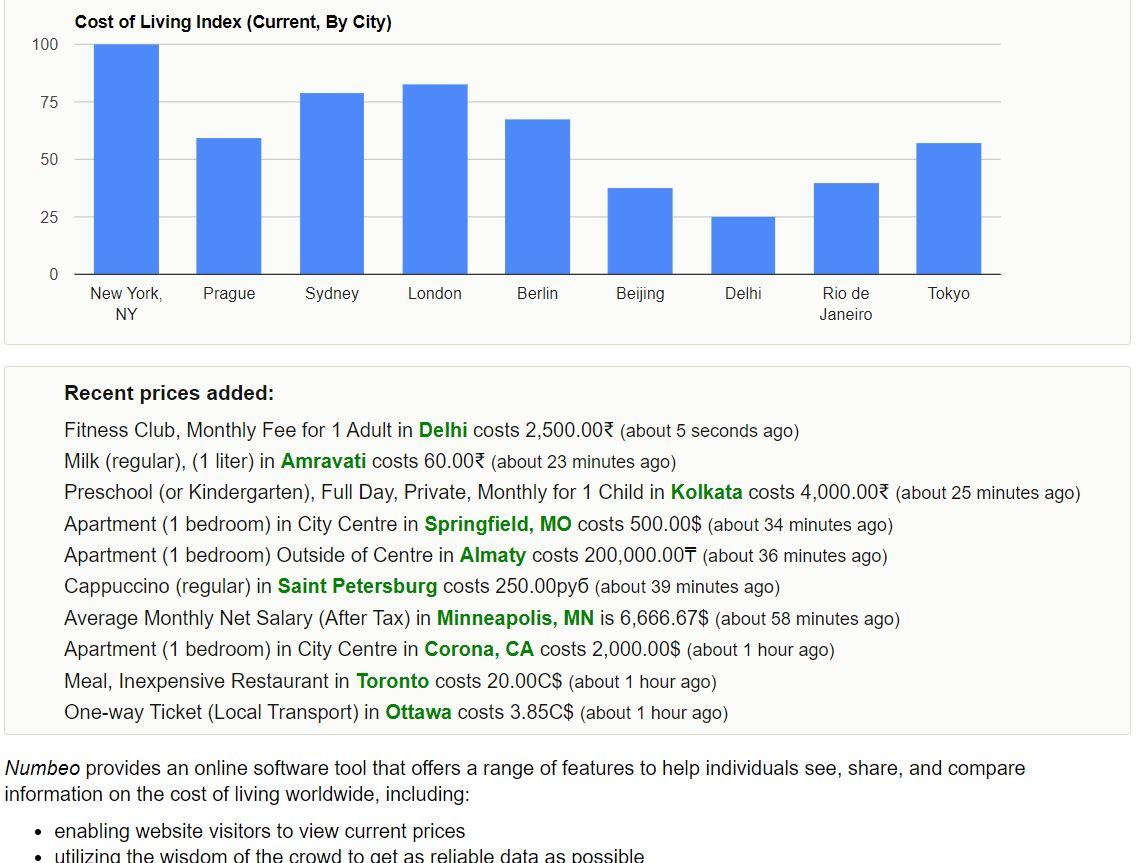This screenshot has height=863, width=1137.
Task: Click the 'costs 2,500.00₹' price text
Action: pyautogui.click(x=543, y=430)
